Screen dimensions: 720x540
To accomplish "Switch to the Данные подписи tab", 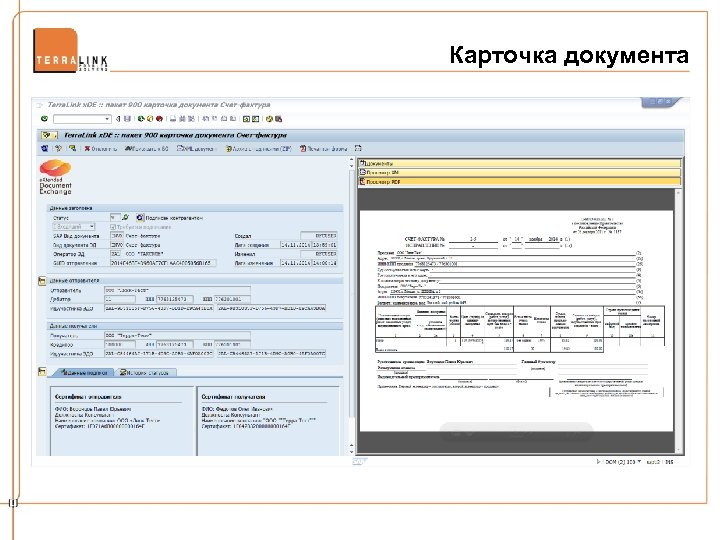I will pos(85,372).
